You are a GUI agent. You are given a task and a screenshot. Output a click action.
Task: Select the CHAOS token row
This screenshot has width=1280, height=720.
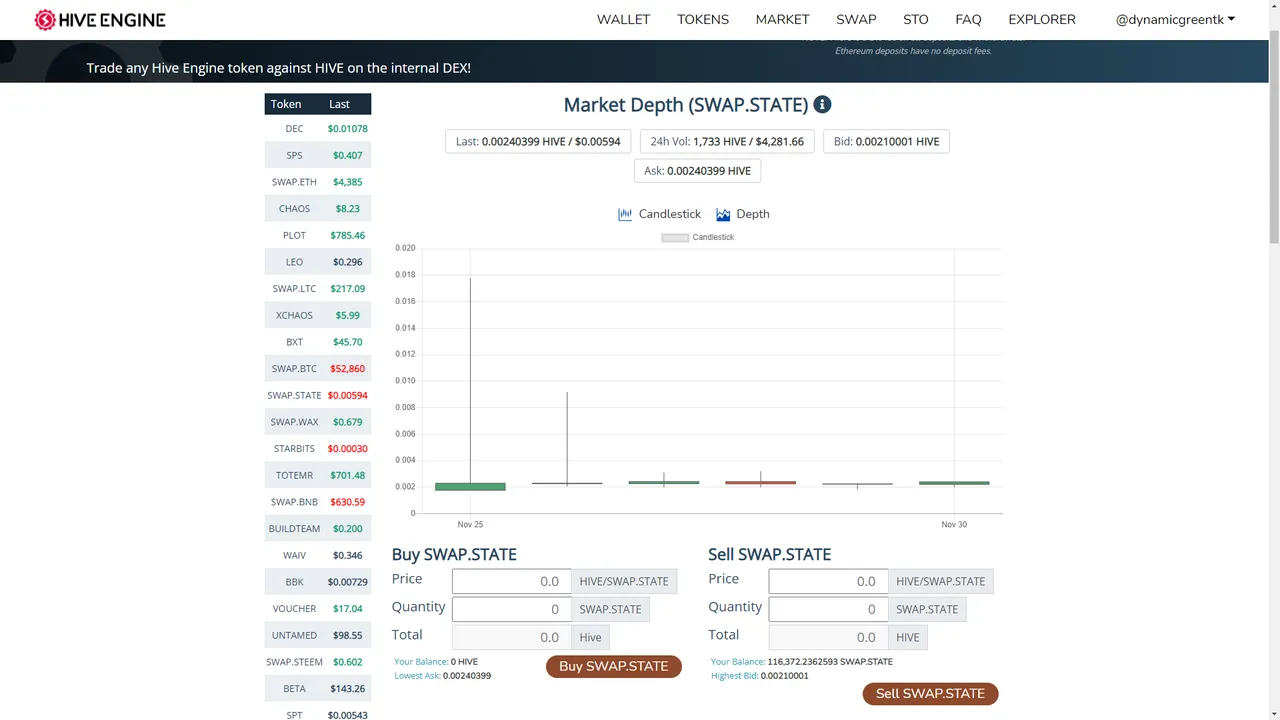pos(318,209)
